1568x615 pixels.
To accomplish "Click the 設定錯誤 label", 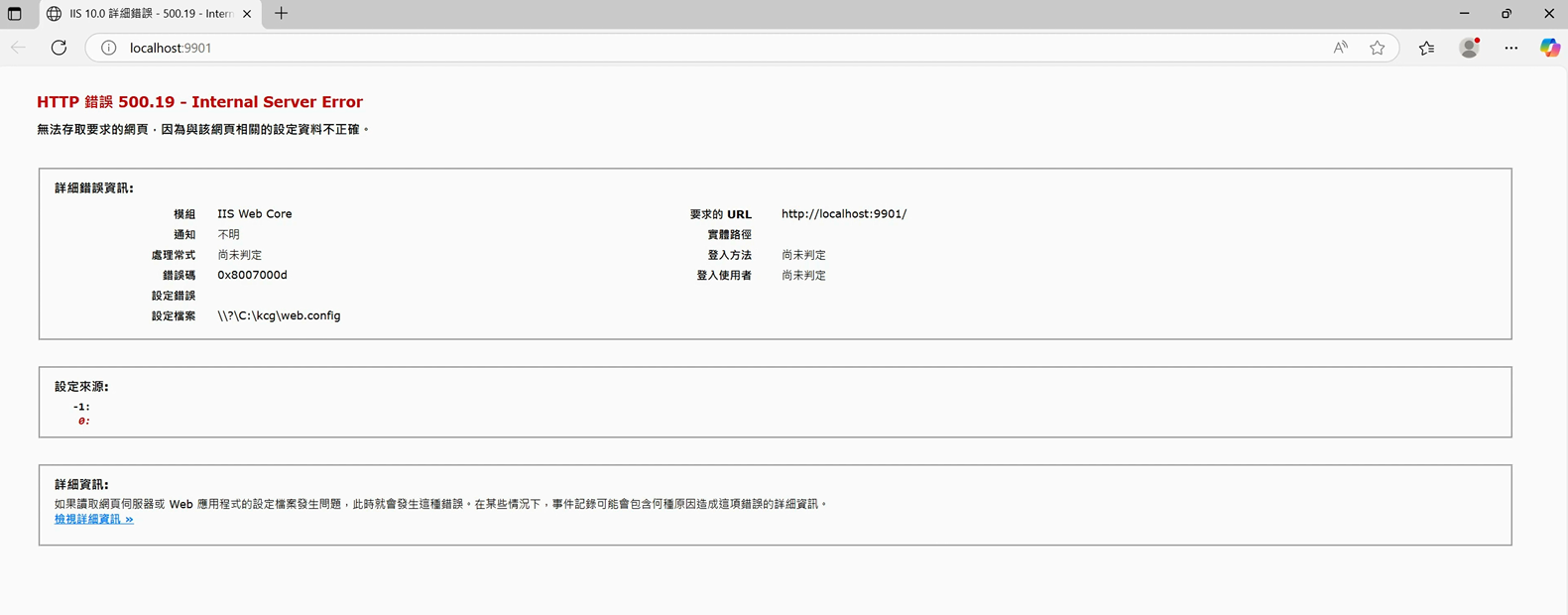I will (174, 297).
